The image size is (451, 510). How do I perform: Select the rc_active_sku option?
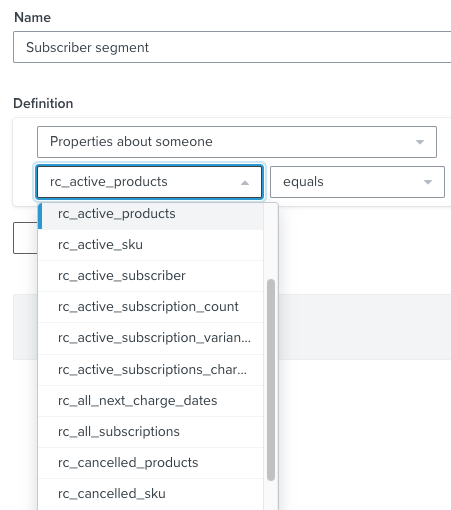tap(151, 245)
